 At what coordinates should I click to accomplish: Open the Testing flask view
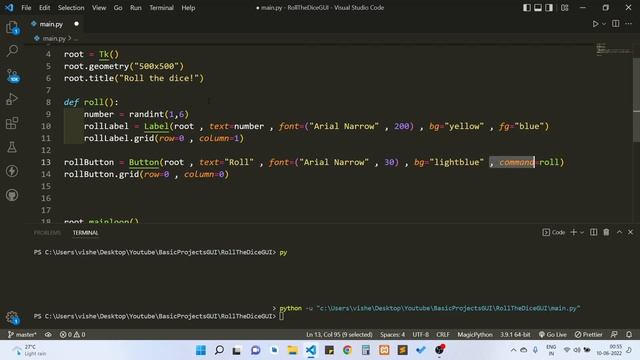tap(12, 147)
